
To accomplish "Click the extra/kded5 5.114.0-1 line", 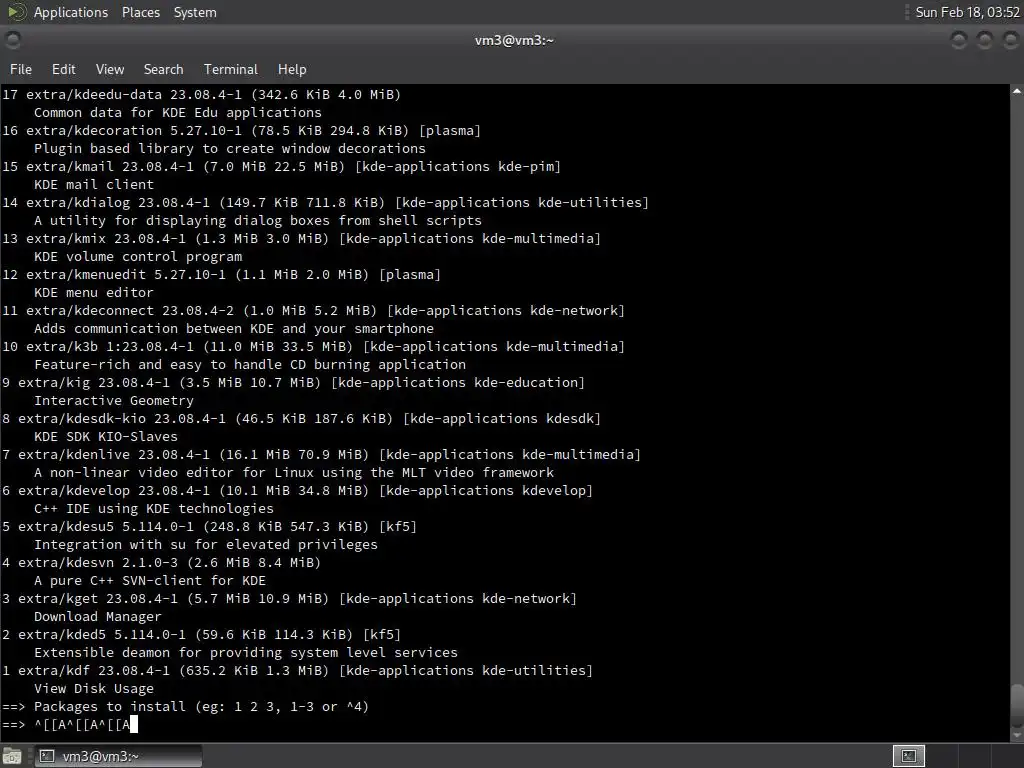I will pyautogui.click(x=201, y=634).
